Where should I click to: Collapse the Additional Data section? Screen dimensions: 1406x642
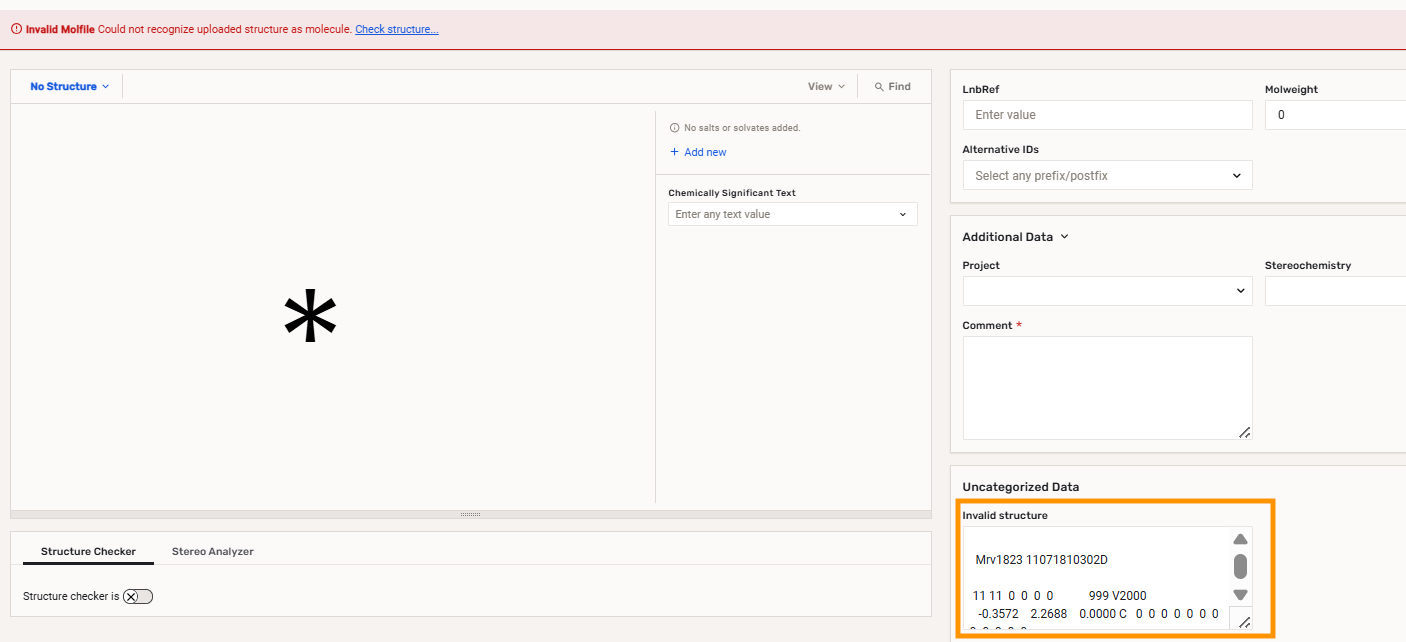pyautogui.click(x=1064, y=237)
